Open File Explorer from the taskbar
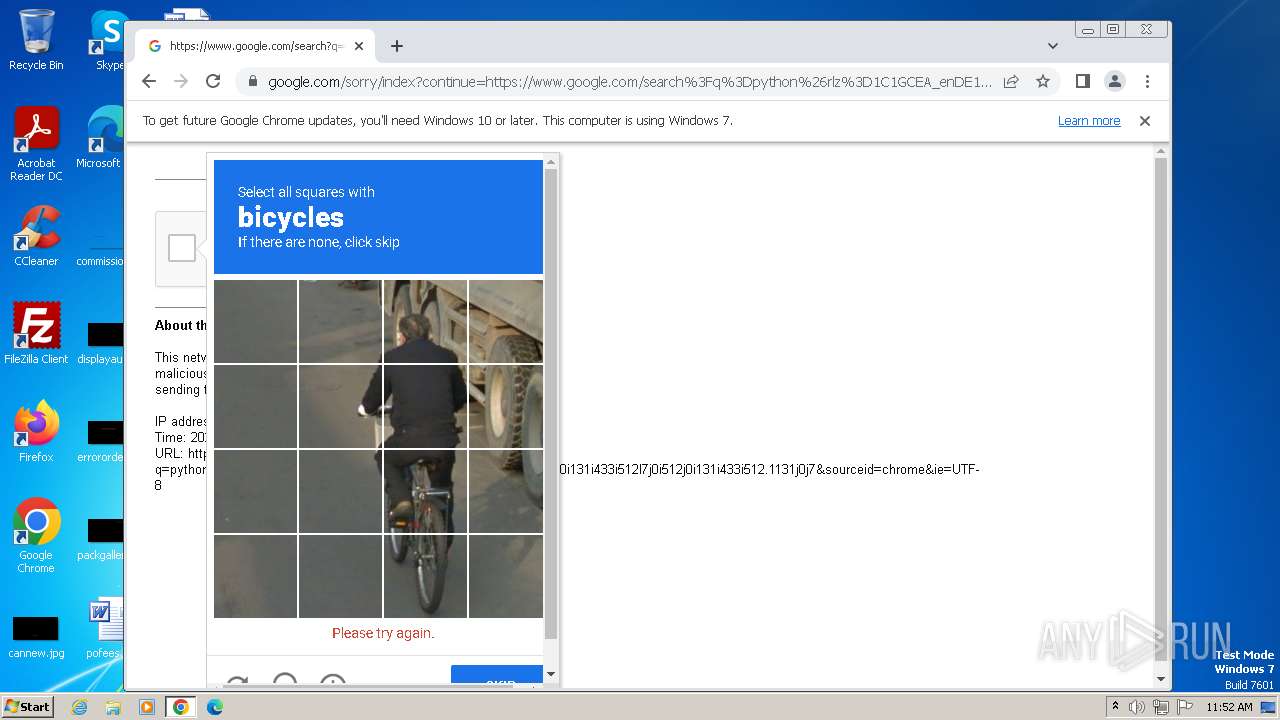 113,707
